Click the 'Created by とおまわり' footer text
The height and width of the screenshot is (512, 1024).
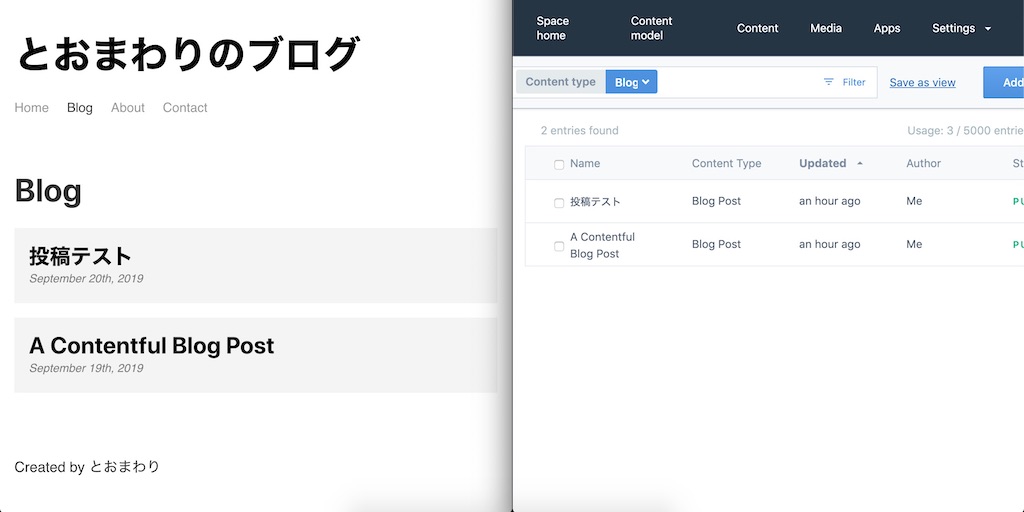pos(87,467)
